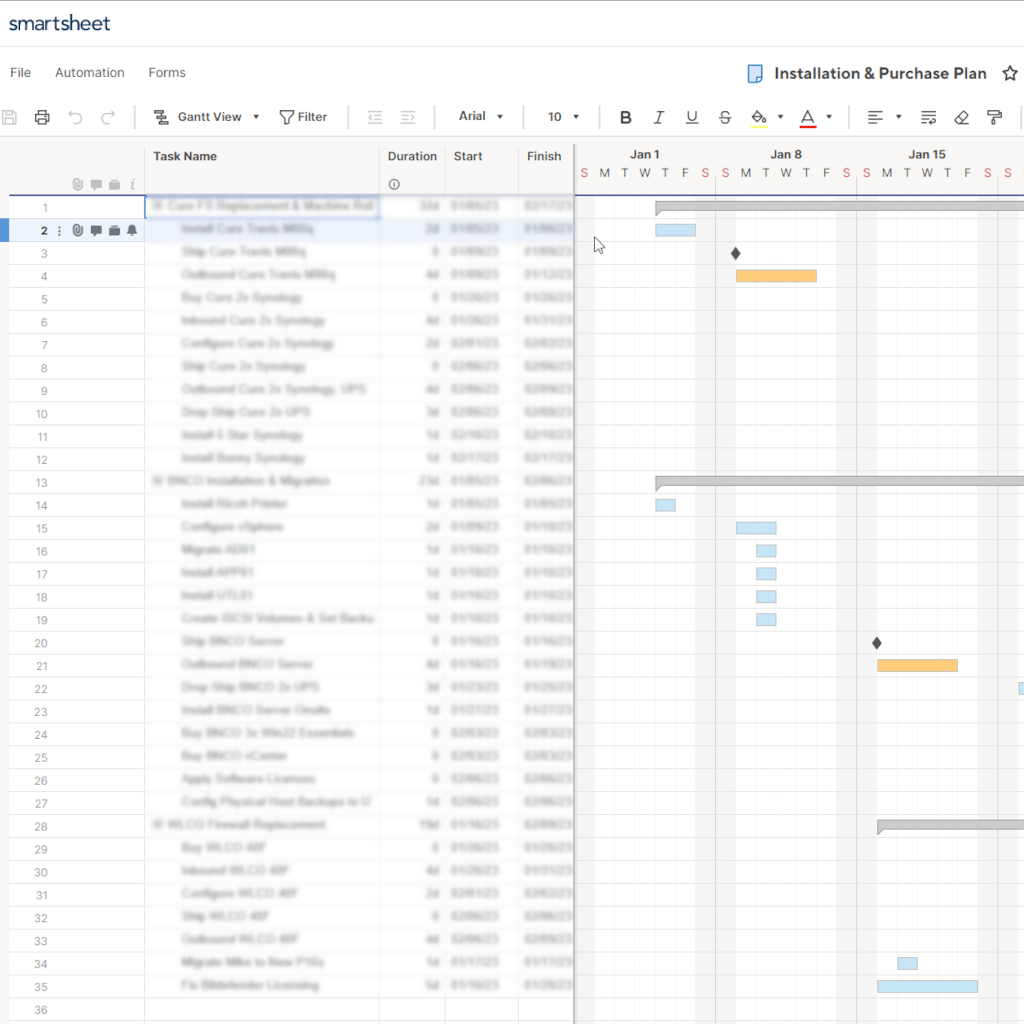Click the Print icon

coord(41,117)
